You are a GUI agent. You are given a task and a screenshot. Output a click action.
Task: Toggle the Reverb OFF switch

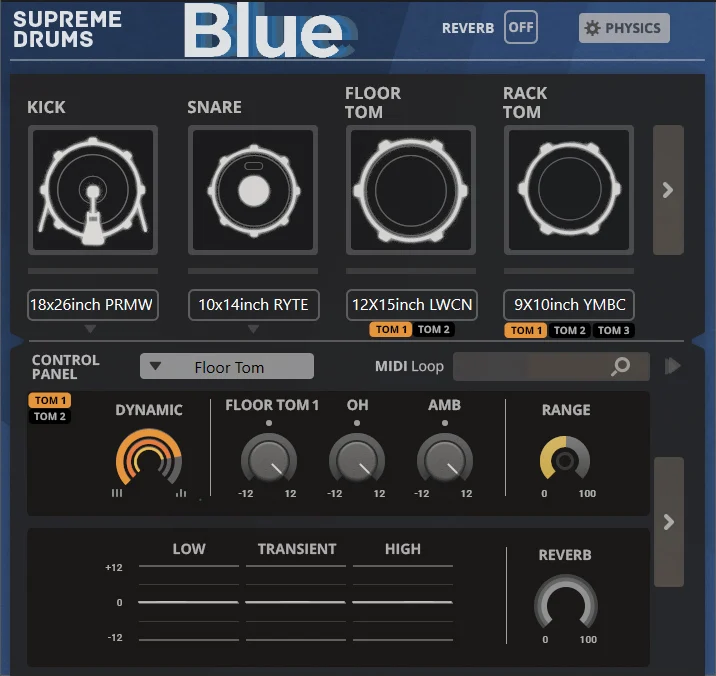(x=520, y=28)
